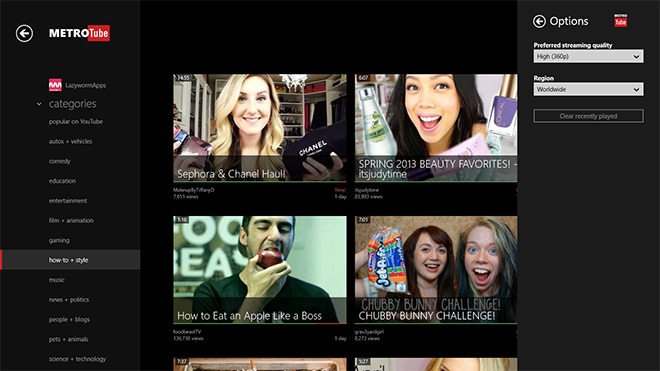Select the entertainment category
Viewport: 660px width, 371px height.
tap(68, 201)
